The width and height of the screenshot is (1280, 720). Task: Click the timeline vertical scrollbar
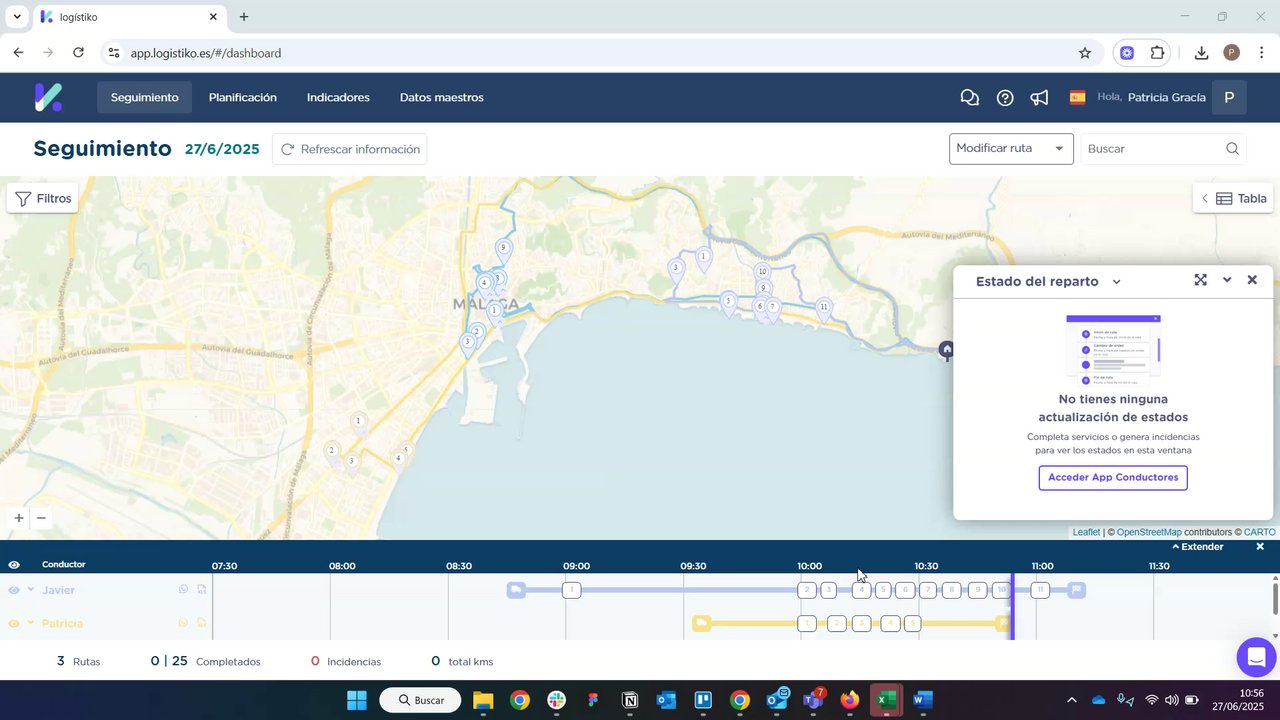[1275, 598]
